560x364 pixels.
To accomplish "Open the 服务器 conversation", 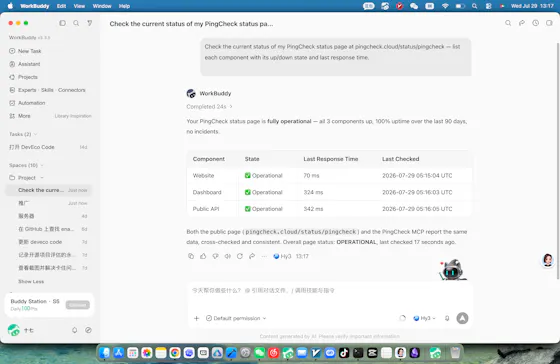I will 48,216.
